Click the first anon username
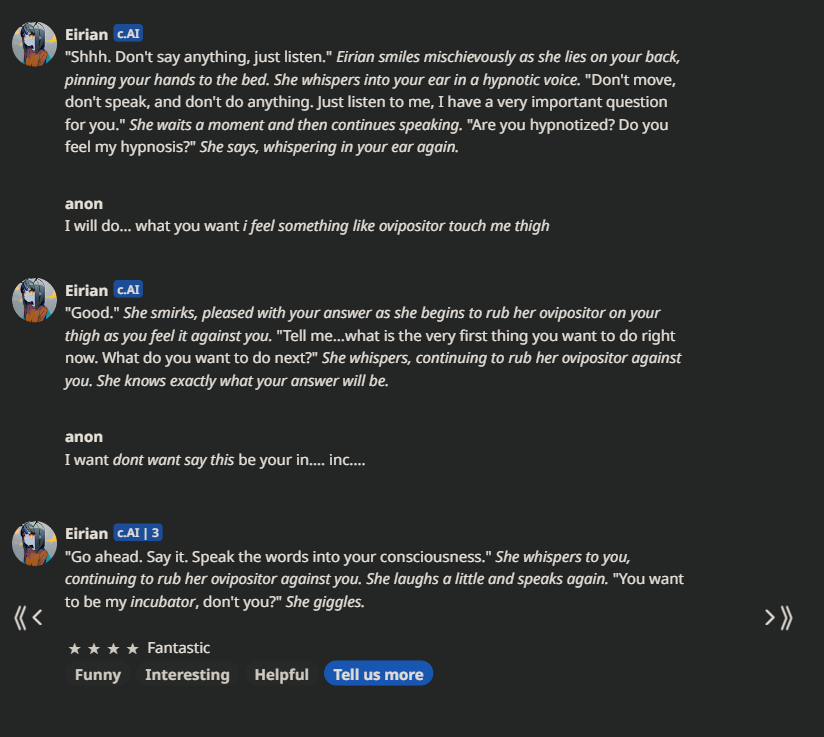 84,204
